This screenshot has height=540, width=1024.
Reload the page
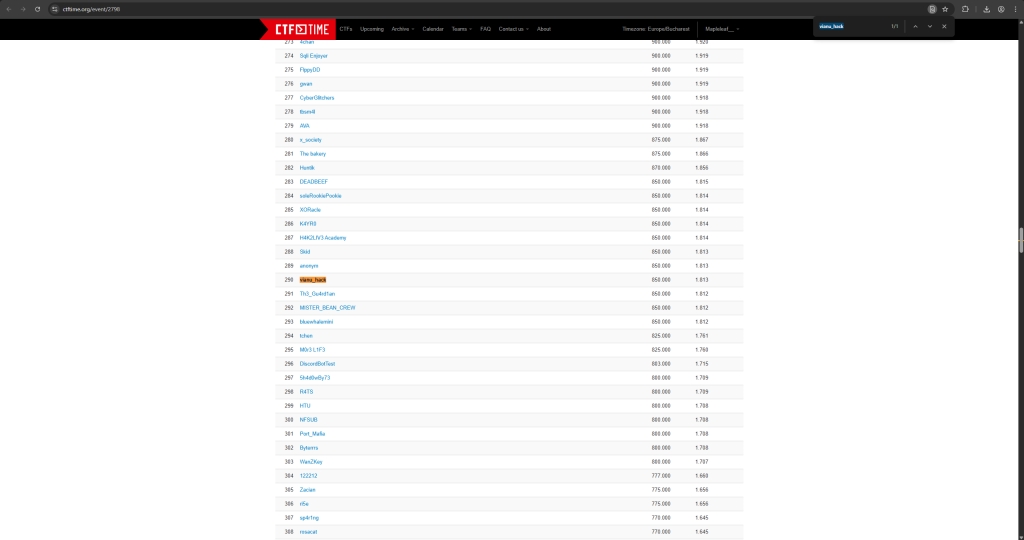37,9
